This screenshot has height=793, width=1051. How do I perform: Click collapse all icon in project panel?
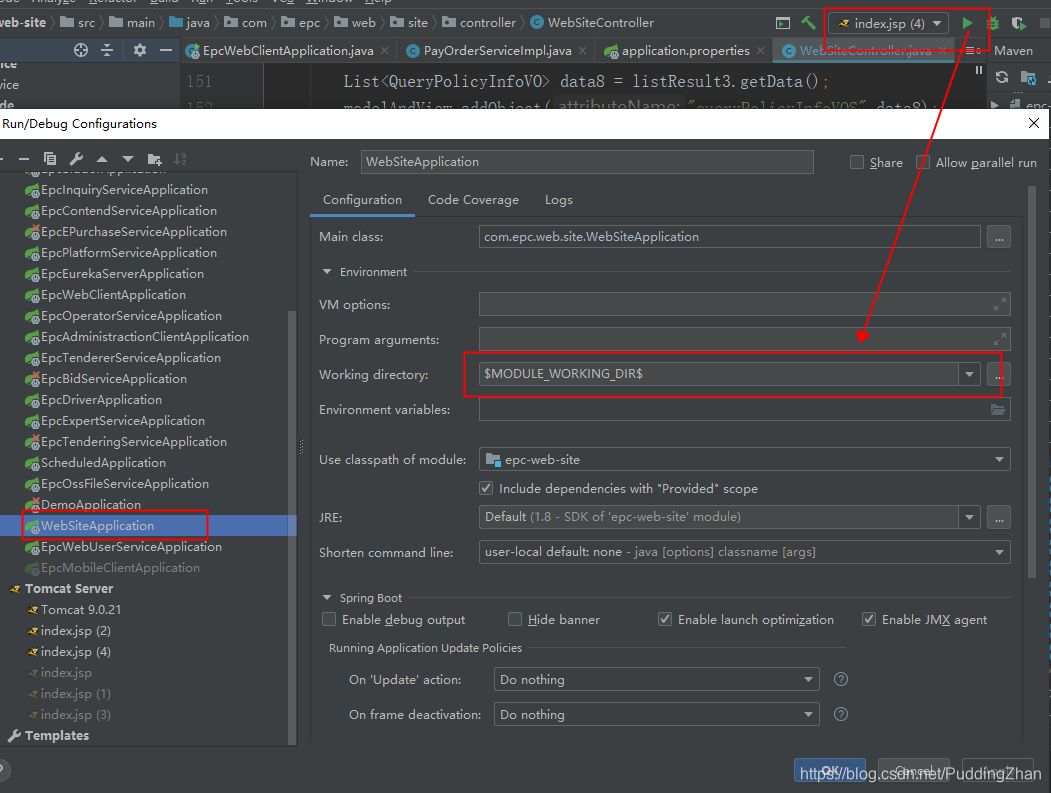107,50
